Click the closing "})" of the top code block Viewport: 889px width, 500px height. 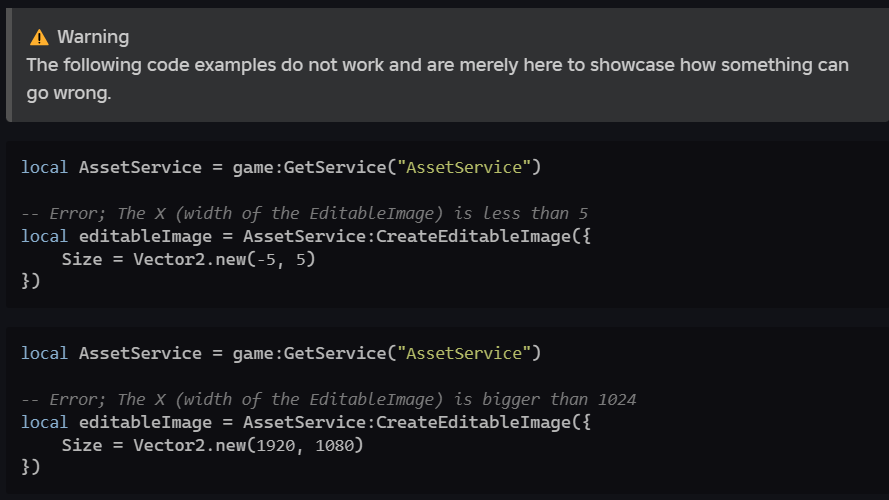(x=31, y=282)
